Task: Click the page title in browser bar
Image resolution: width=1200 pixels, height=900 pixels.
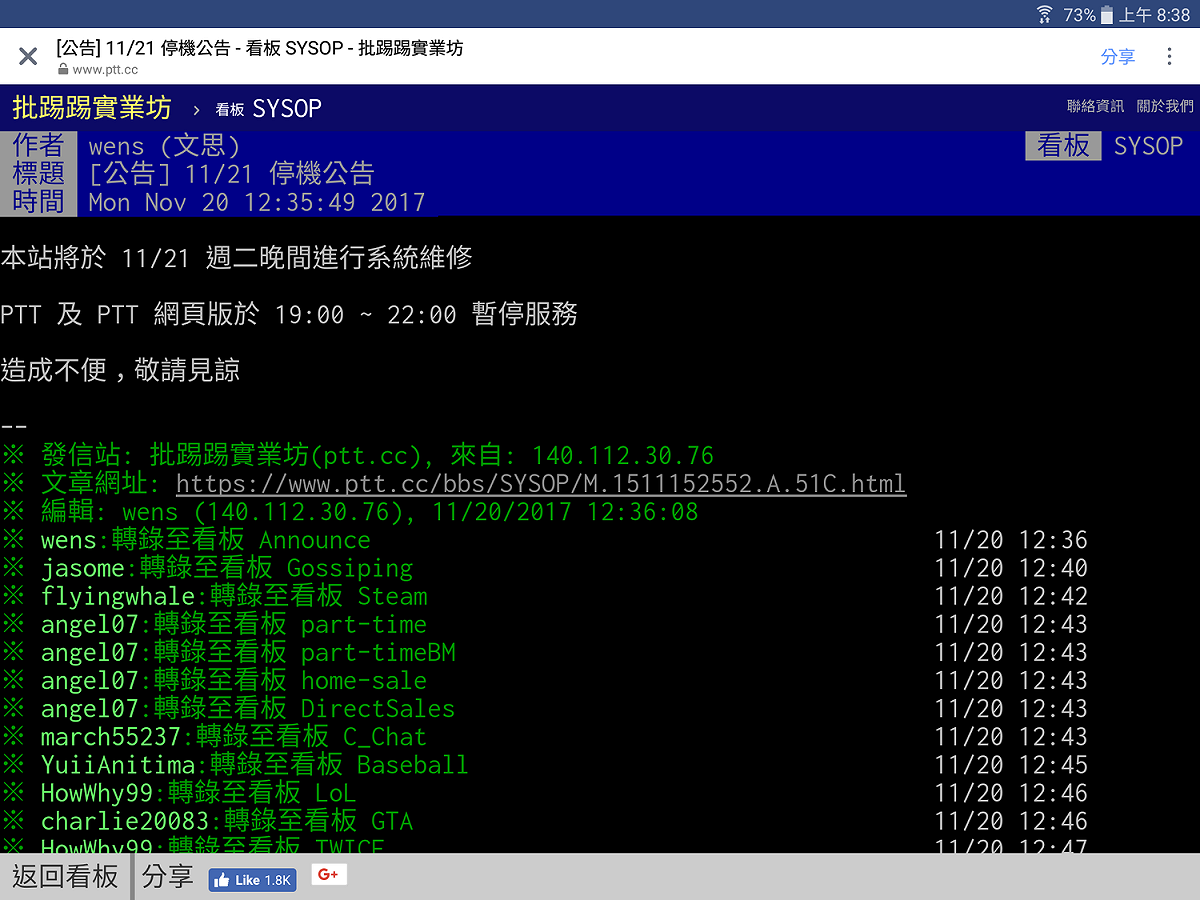Action: (x=260, y=48)
